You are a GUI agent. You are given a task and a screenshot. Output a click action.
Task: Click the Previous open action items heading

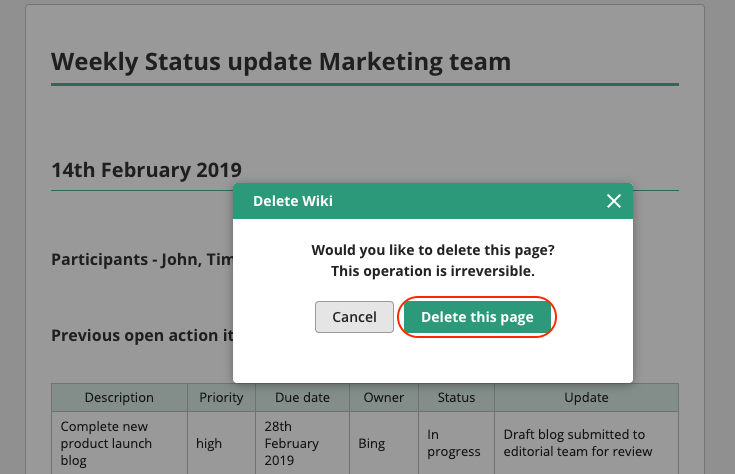coord(141,335)
